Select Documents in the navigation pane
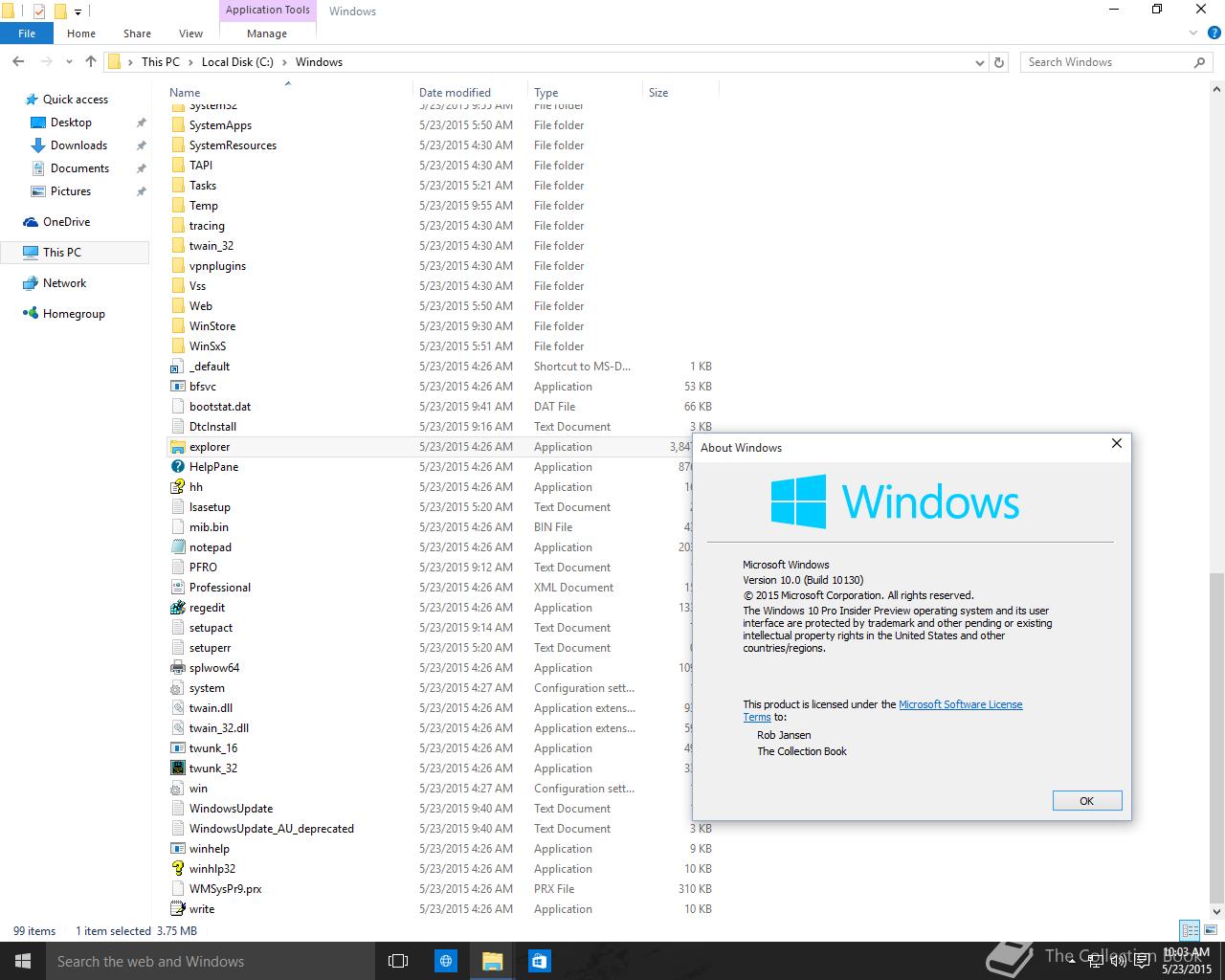1225x980 pixels. [79, 168]
